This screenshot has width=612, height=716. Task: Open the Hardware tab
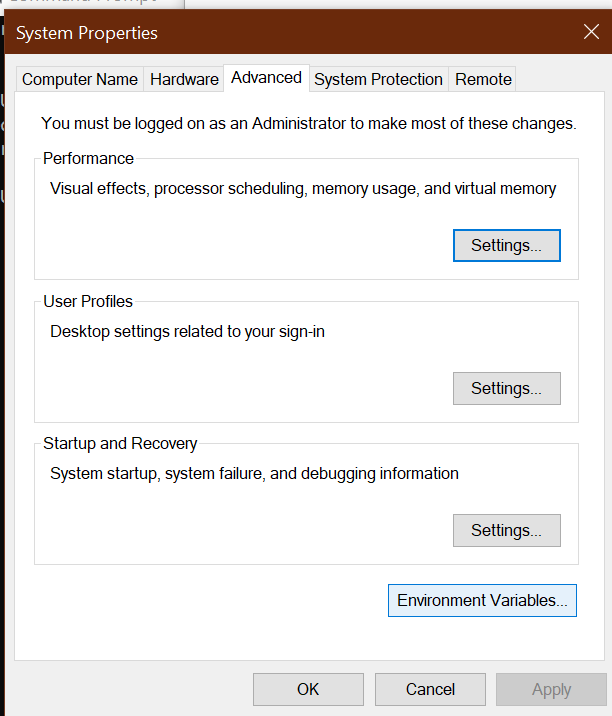click(184, 79)
